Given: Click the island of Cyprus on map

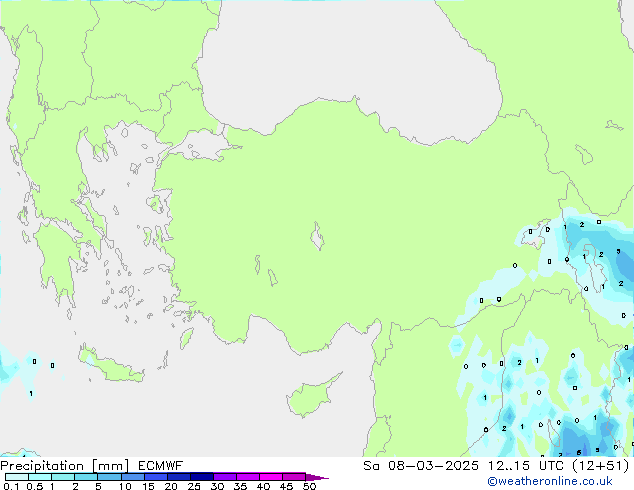Looking at the screenshot, I should [311, 396].
